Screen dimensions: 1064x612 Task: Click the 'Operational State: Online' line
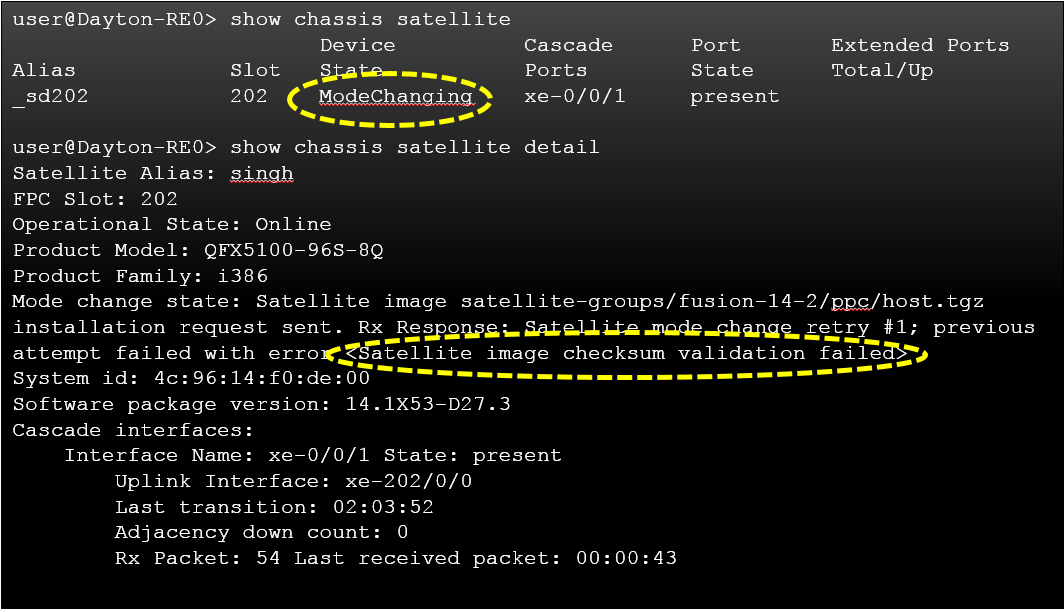(172, 225)
